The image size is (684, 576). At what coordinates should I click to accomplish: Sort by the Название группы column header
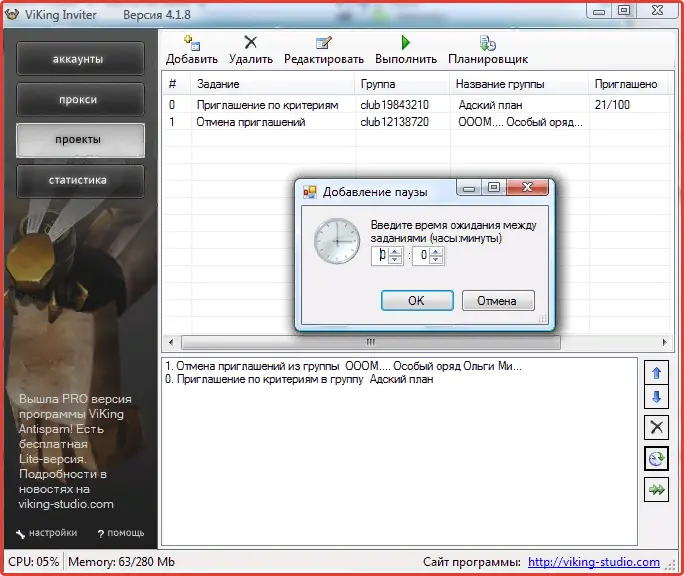(x=519, y=84)
